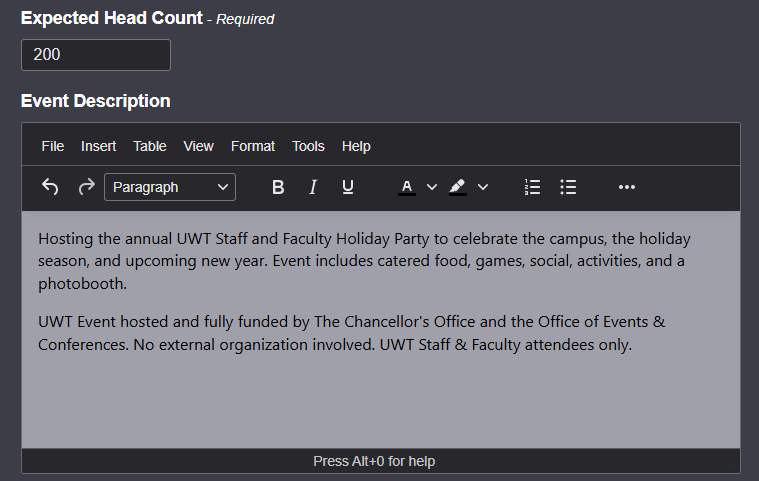Open the File menu
Viewport: 759px width, 481px height.
[52, 146]
